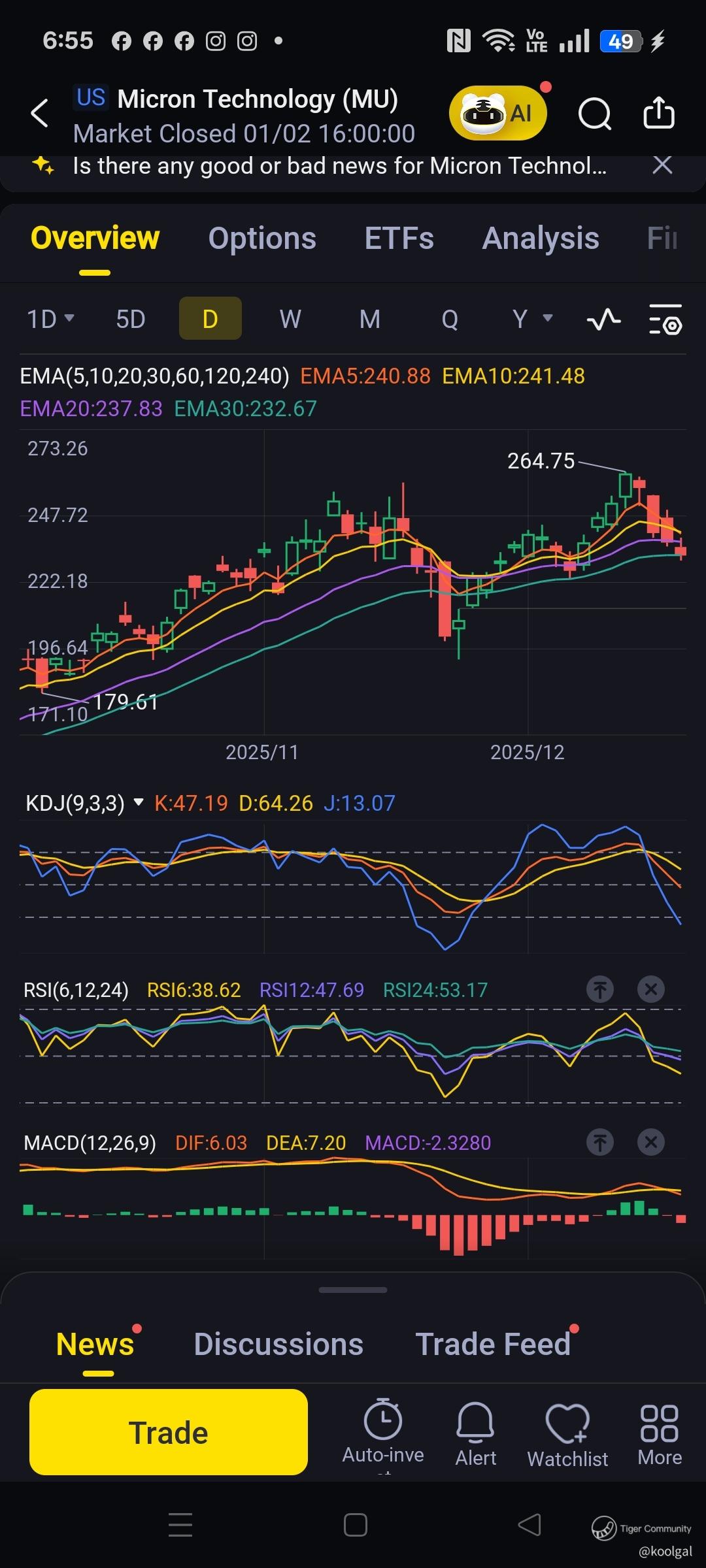Select the W weekly chart period
Screen dimensions: 706x1568
(x=290, y=319)
